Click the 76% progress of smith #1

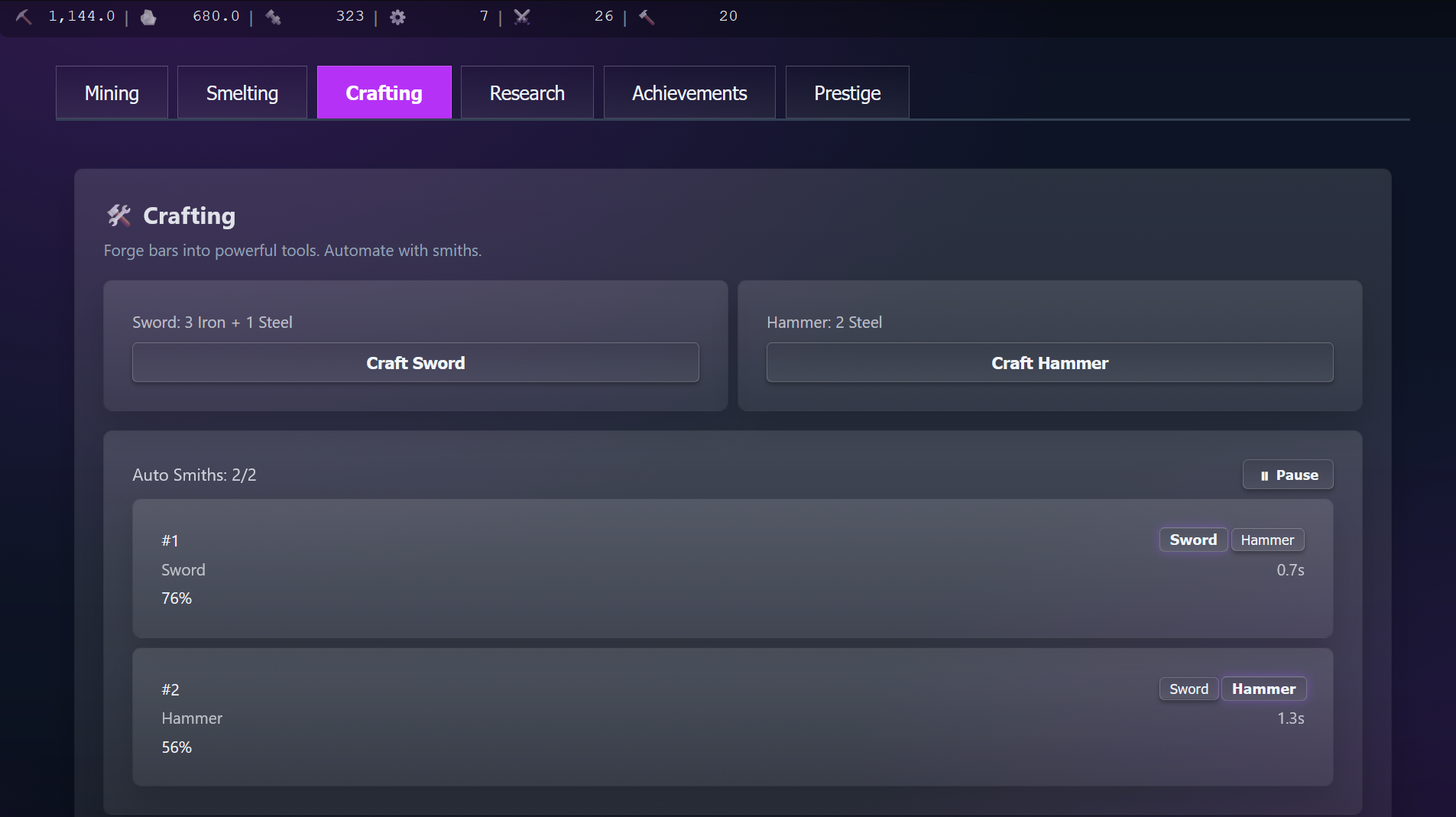pyautogui.click(x=177, y=598)
